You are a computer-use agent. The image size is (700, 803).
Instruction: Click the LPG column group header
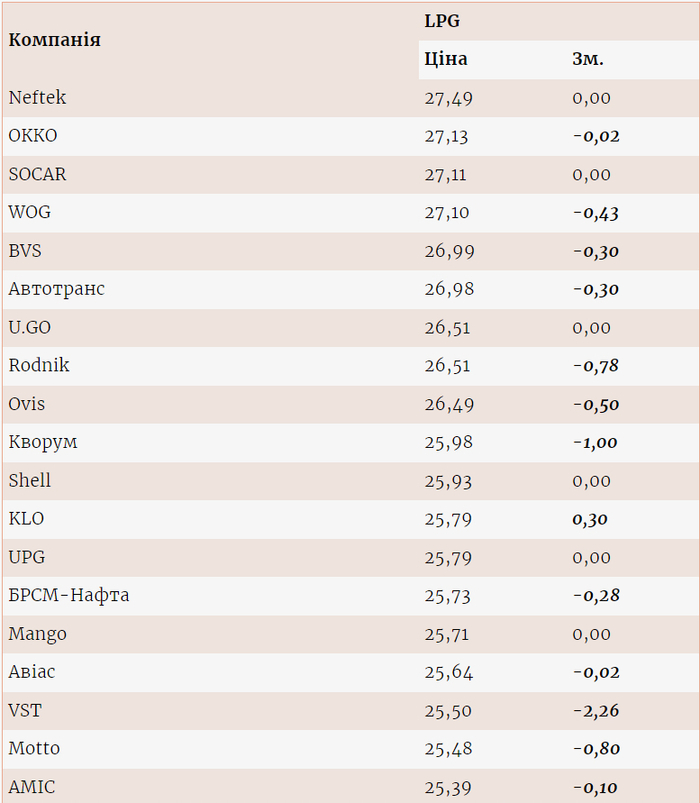pyautogui.click(x=442, y=21)
